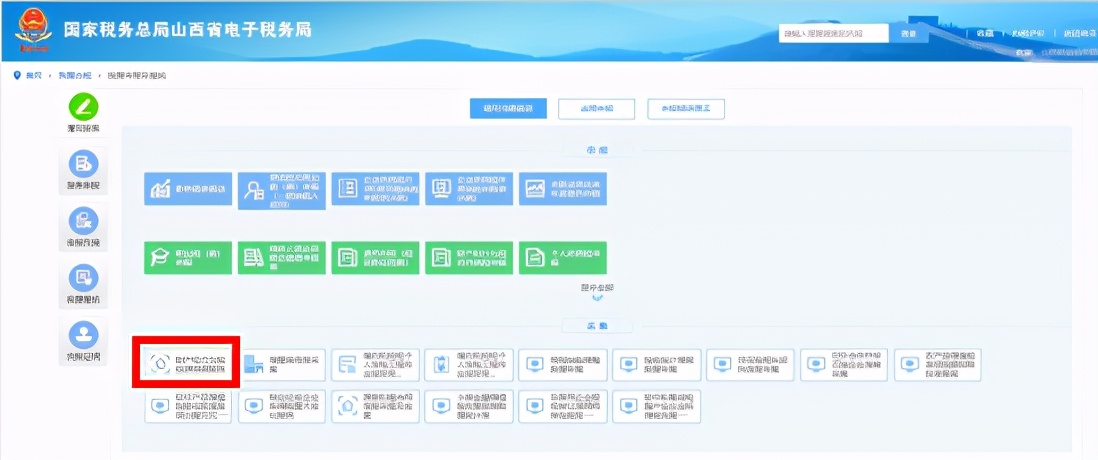Open the green tile with graduation cap icon
The height and width of the screenshot is (460, 1098).
click(188, 258)
